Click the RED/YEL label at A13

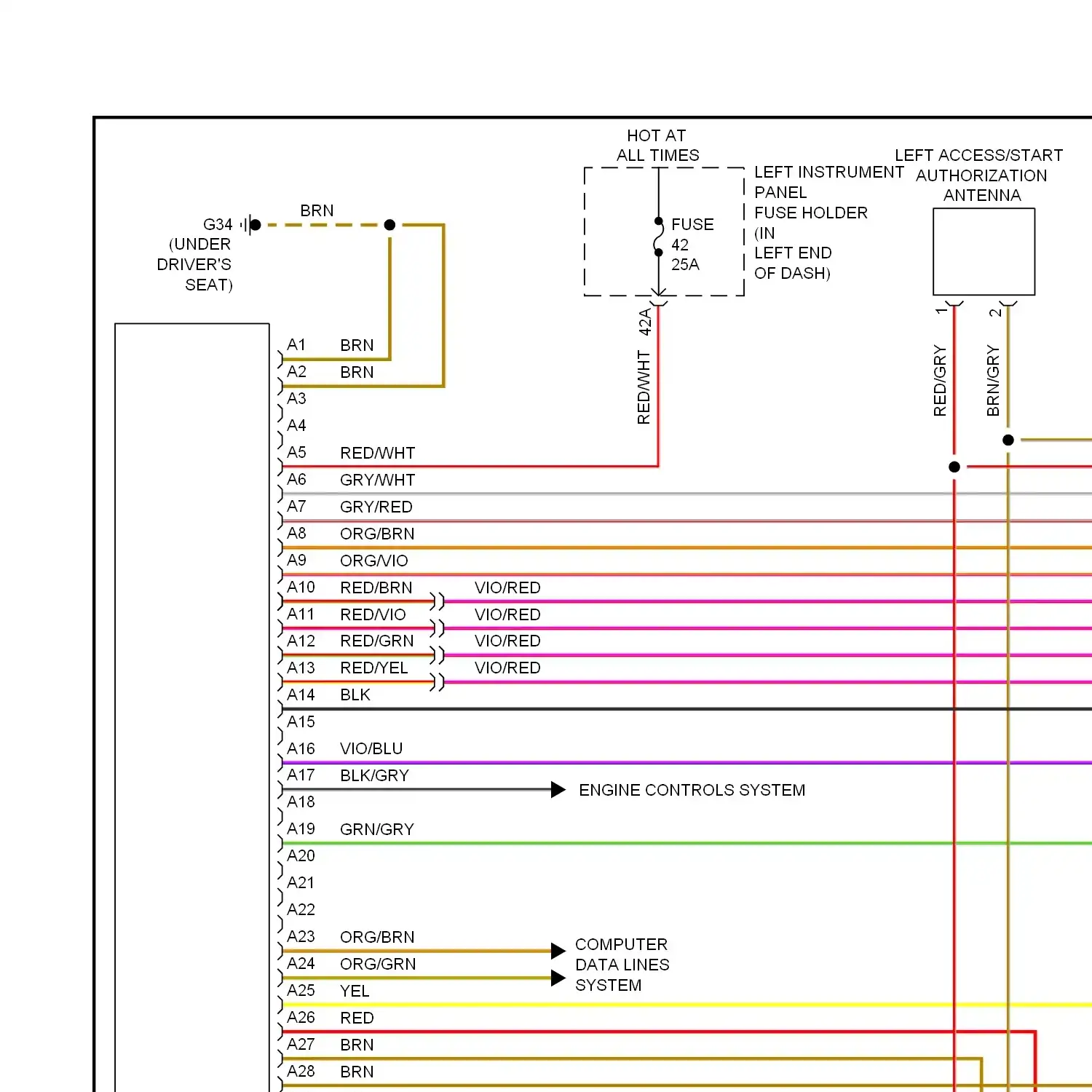coord(373,668)
